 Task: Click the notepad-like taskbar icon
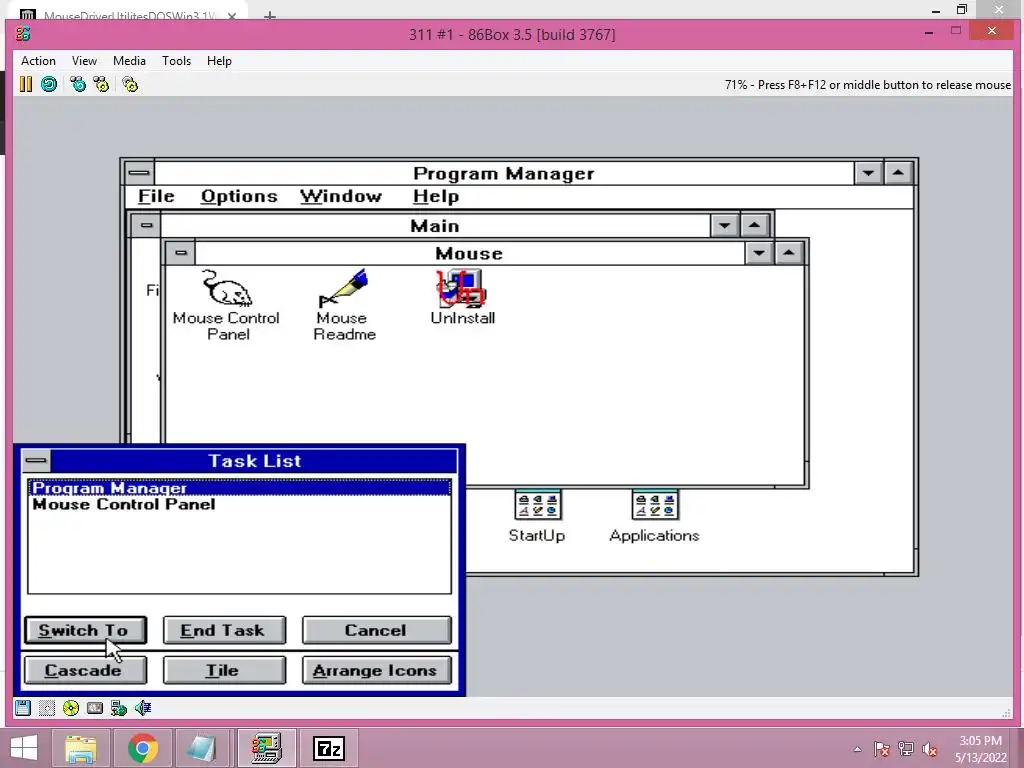click(203, 748)
